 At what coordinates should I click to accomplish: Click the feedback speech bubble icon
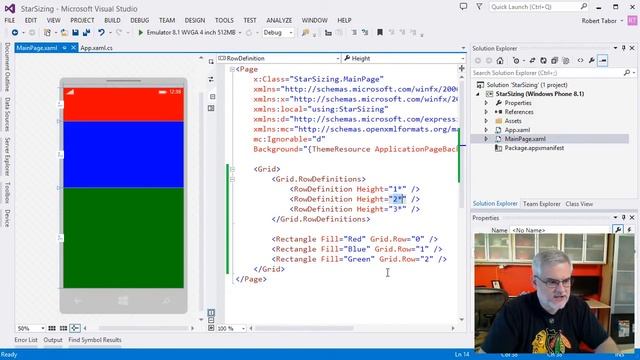click(x=463, y=7)
